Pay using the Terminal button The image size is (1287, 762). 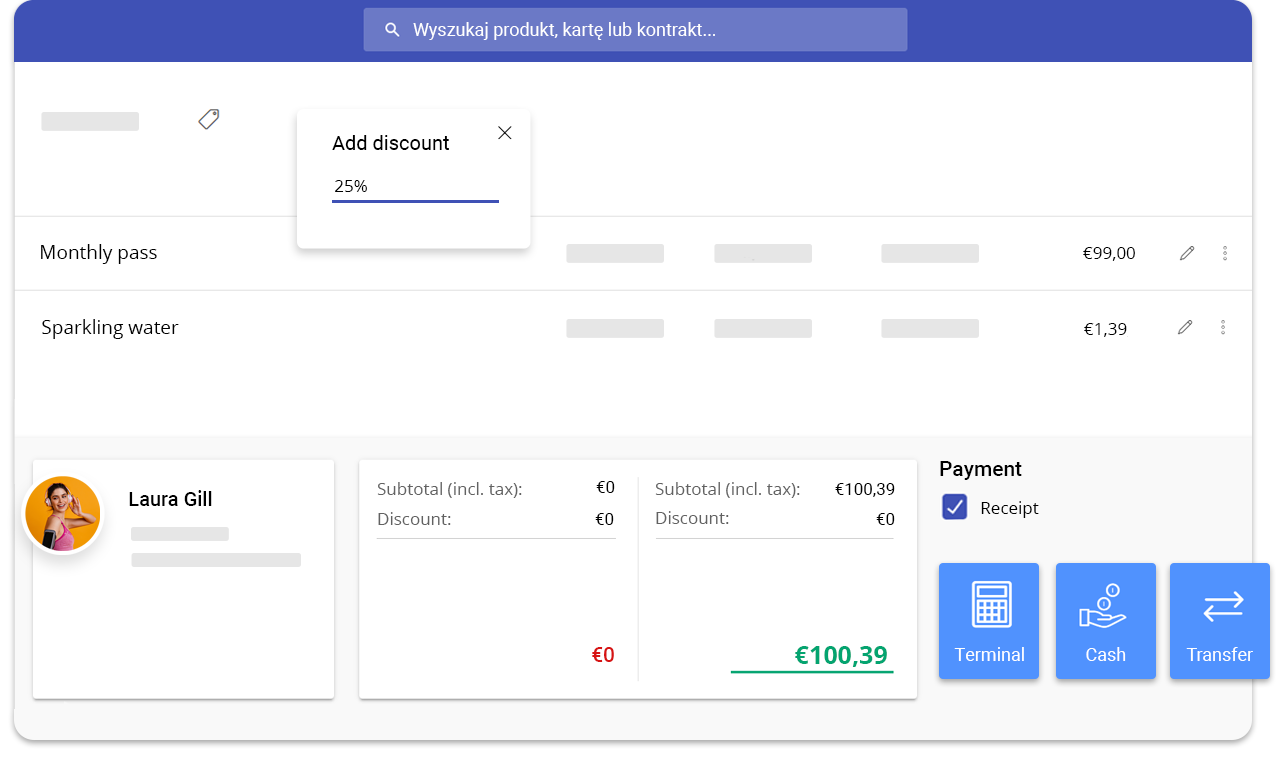click(989, 621)
